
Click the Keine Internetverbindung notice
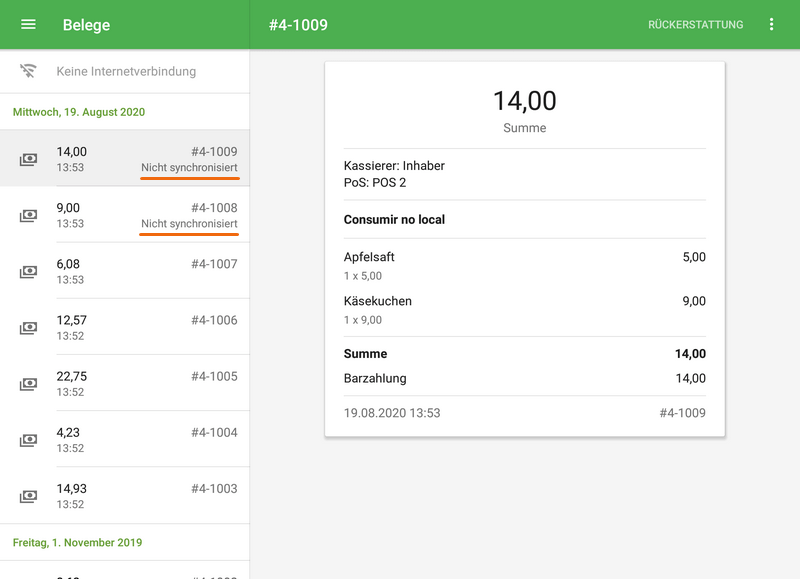click(x=126, y=71)
